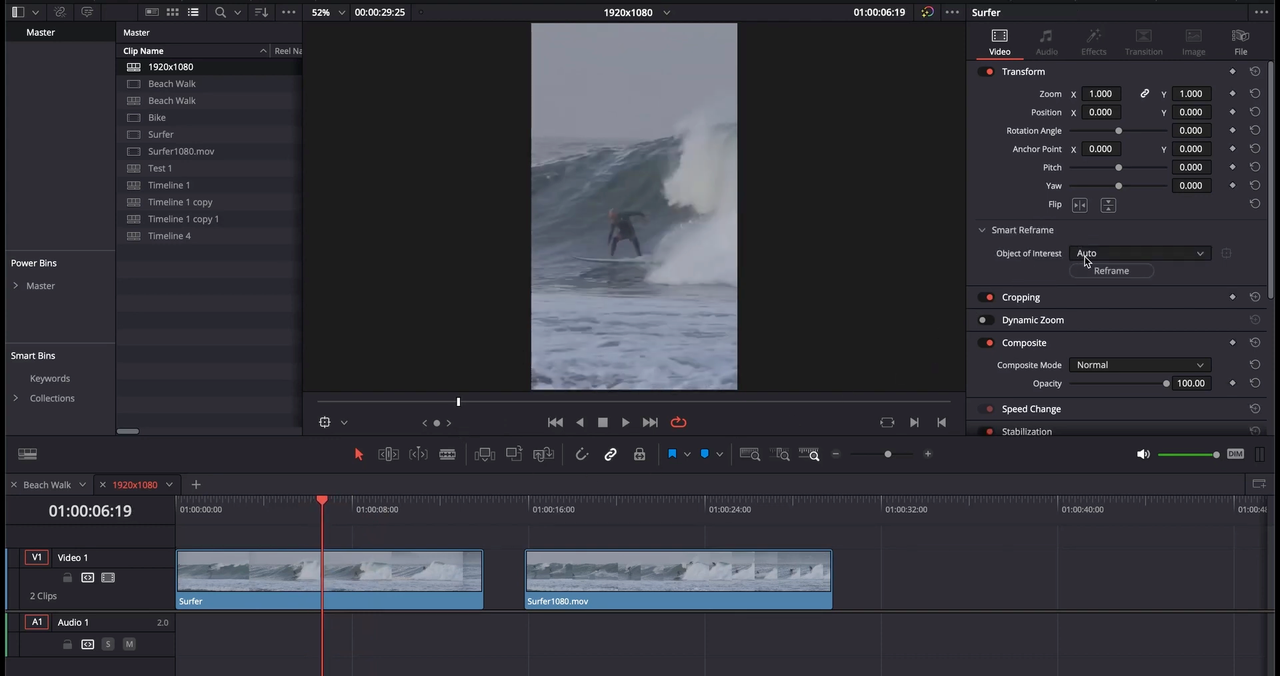Reset the Transform section
Viewport: 1280px width, 676px height.
(1254, 72)
